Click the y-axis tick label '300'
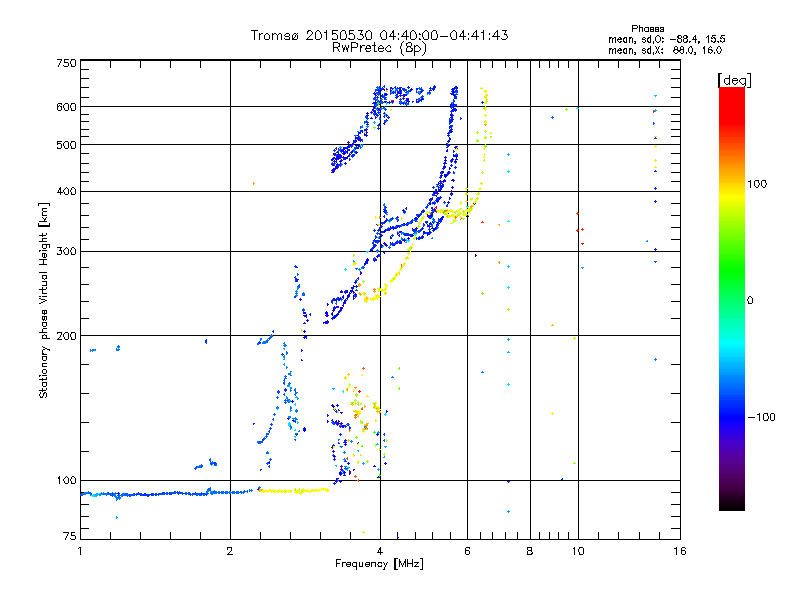 coord(66,252)
